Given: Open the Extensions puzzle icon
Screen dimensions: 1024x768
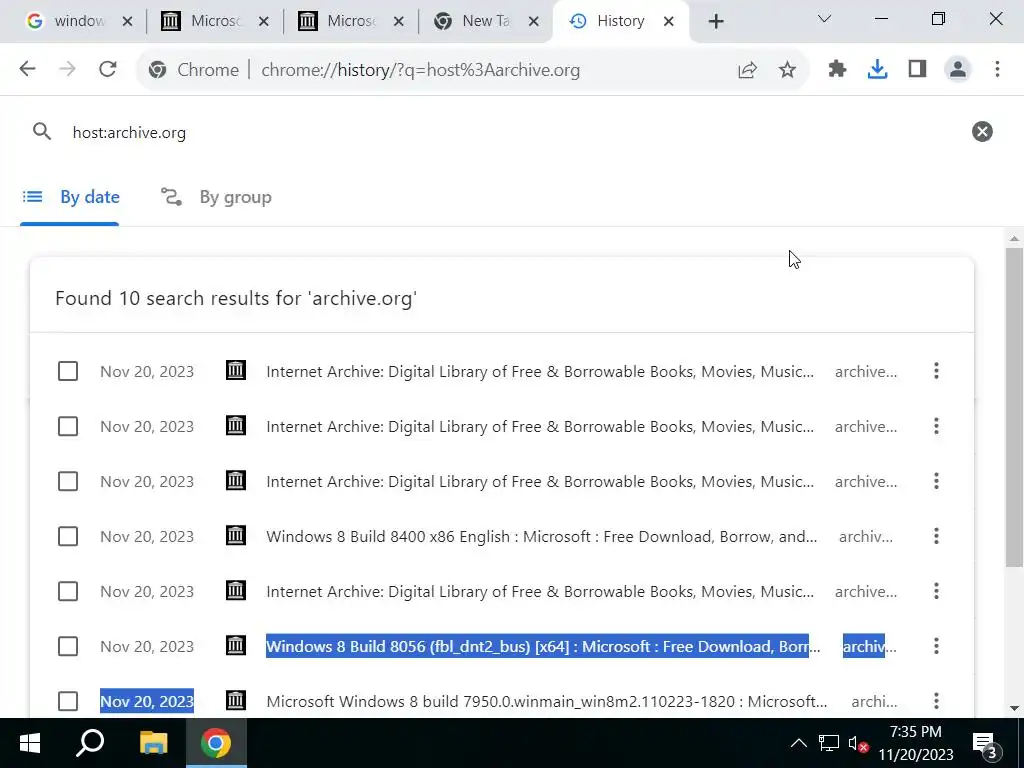Looking at the screenshot, I should tap(837, 69).
